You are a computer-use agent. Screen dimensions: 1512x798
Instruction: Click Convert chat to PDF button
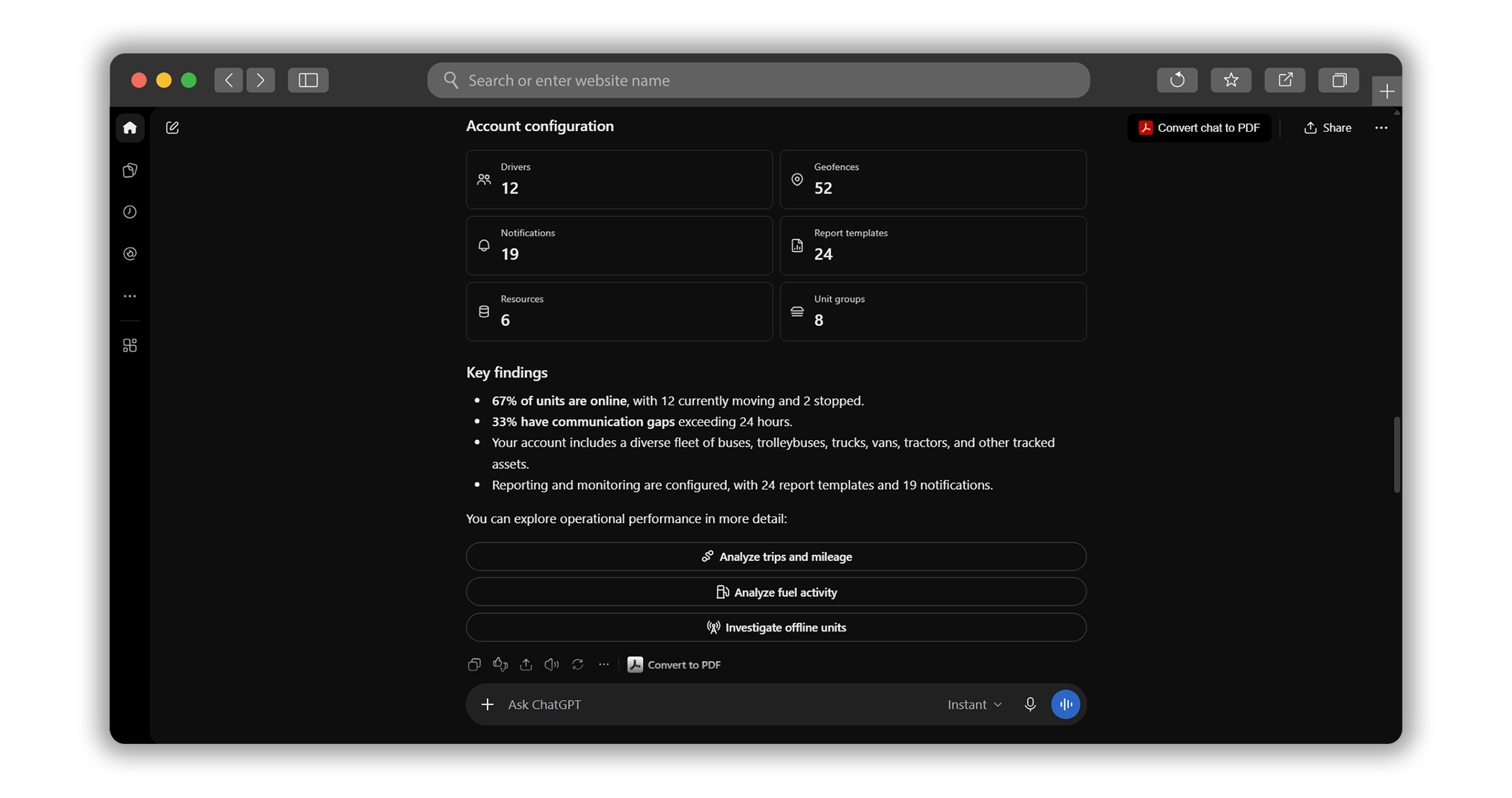(x=1200, y=127)
